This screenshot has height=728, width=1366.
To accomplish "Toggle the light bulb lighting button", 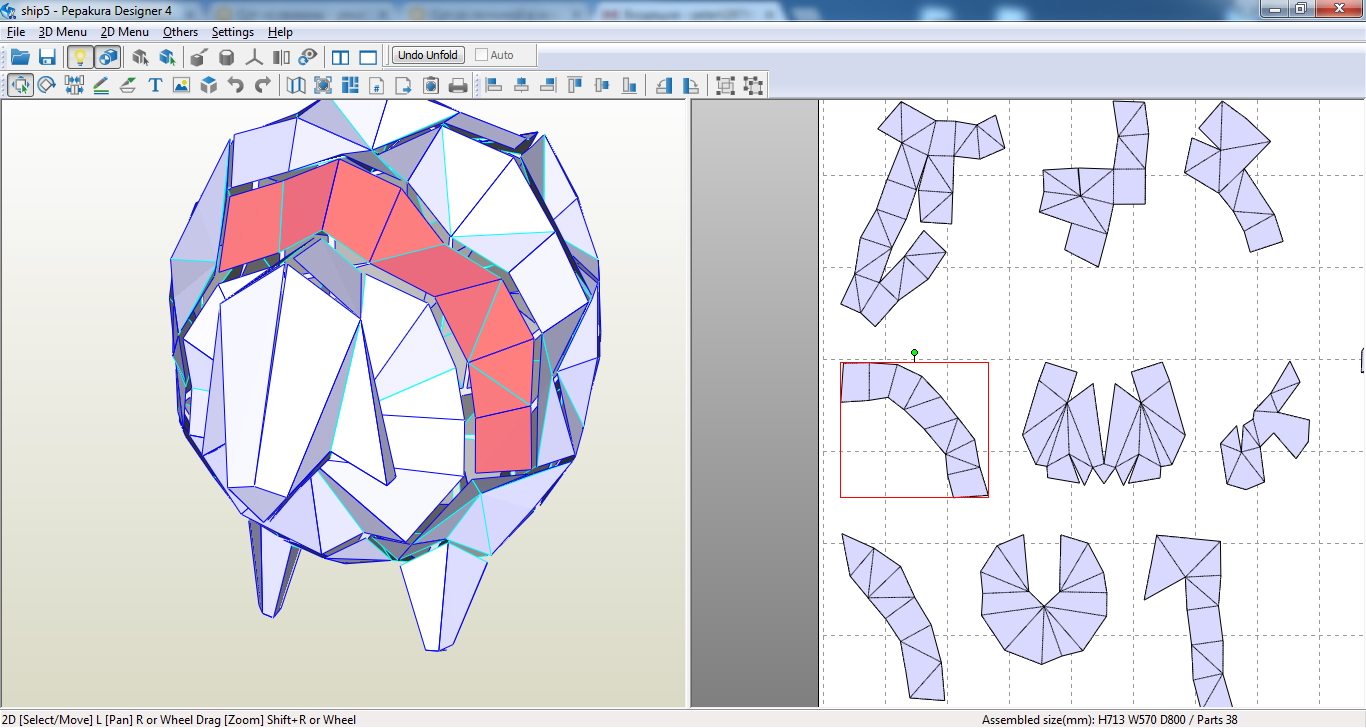I will coord(81,56).
